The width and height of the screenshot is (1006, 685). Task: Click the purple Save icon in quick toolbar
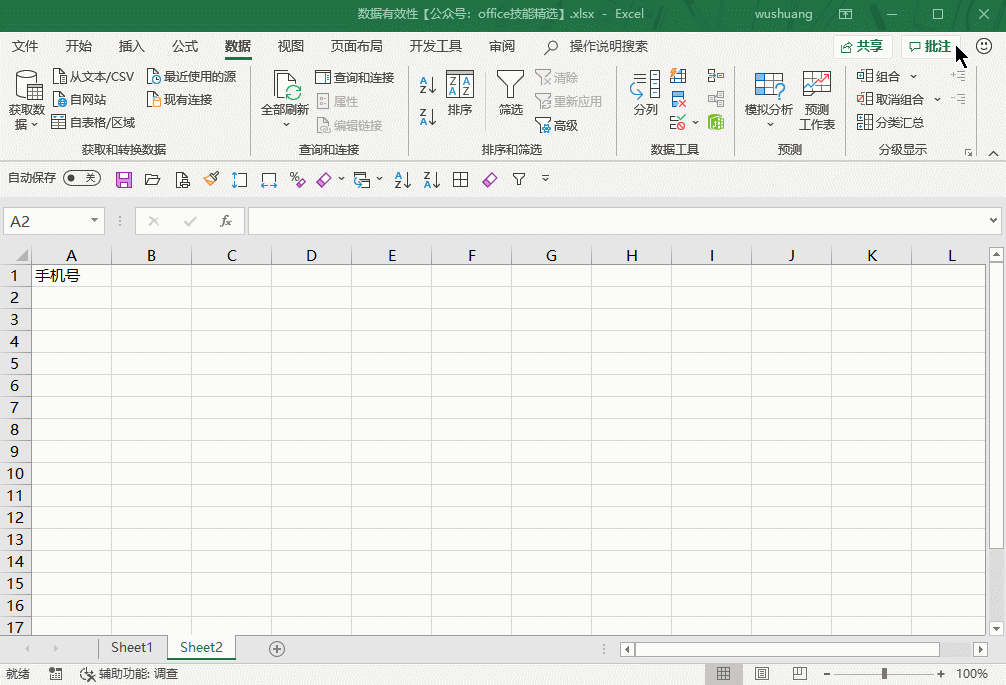(124, 179)
